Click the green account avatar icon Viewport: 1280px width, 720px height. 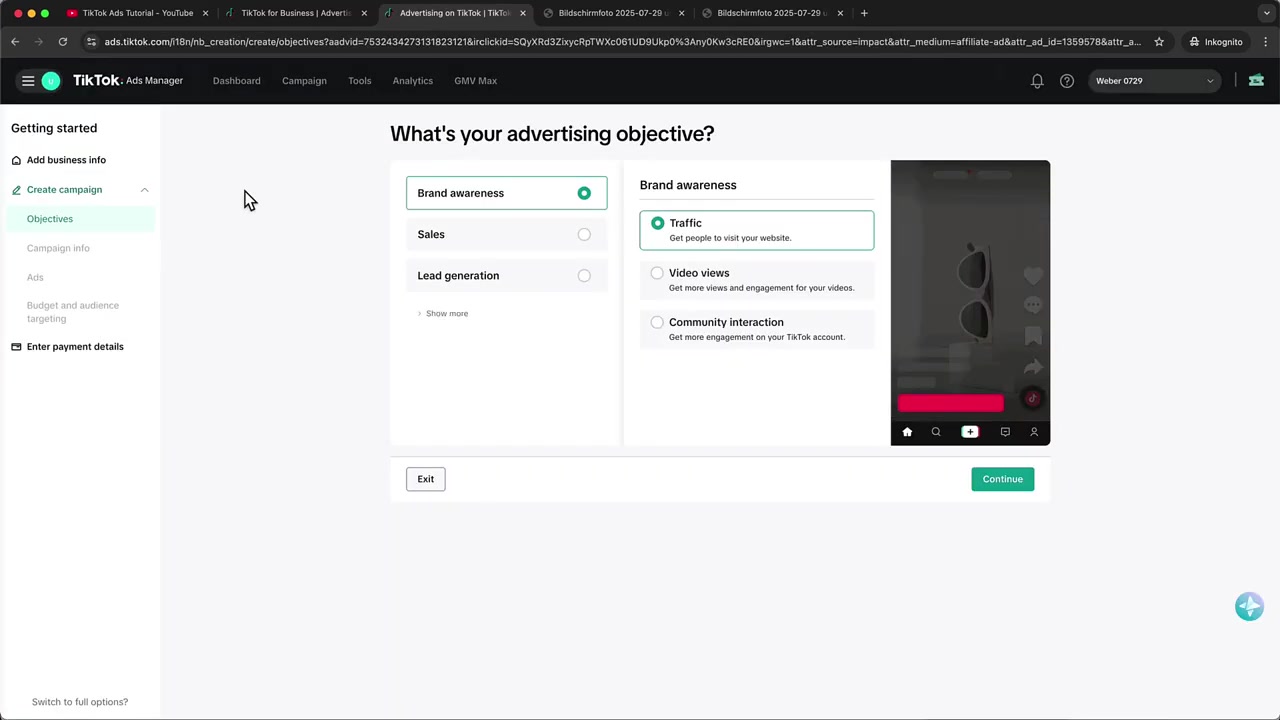(51, 81)
